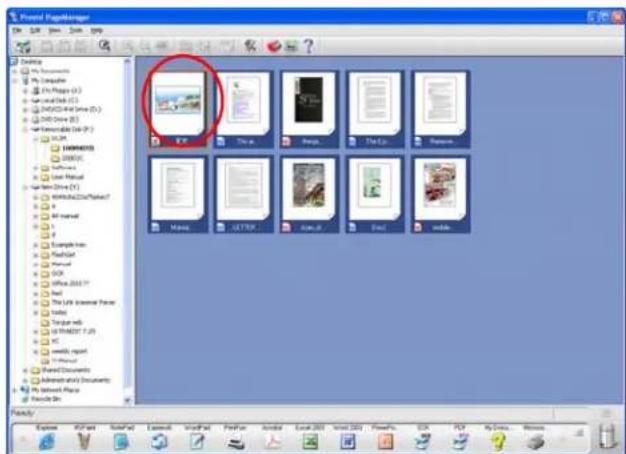Viewport: 626px width, 454px height.
Task: Click the green icon beside the help icon
Action: tap(291, 46)
